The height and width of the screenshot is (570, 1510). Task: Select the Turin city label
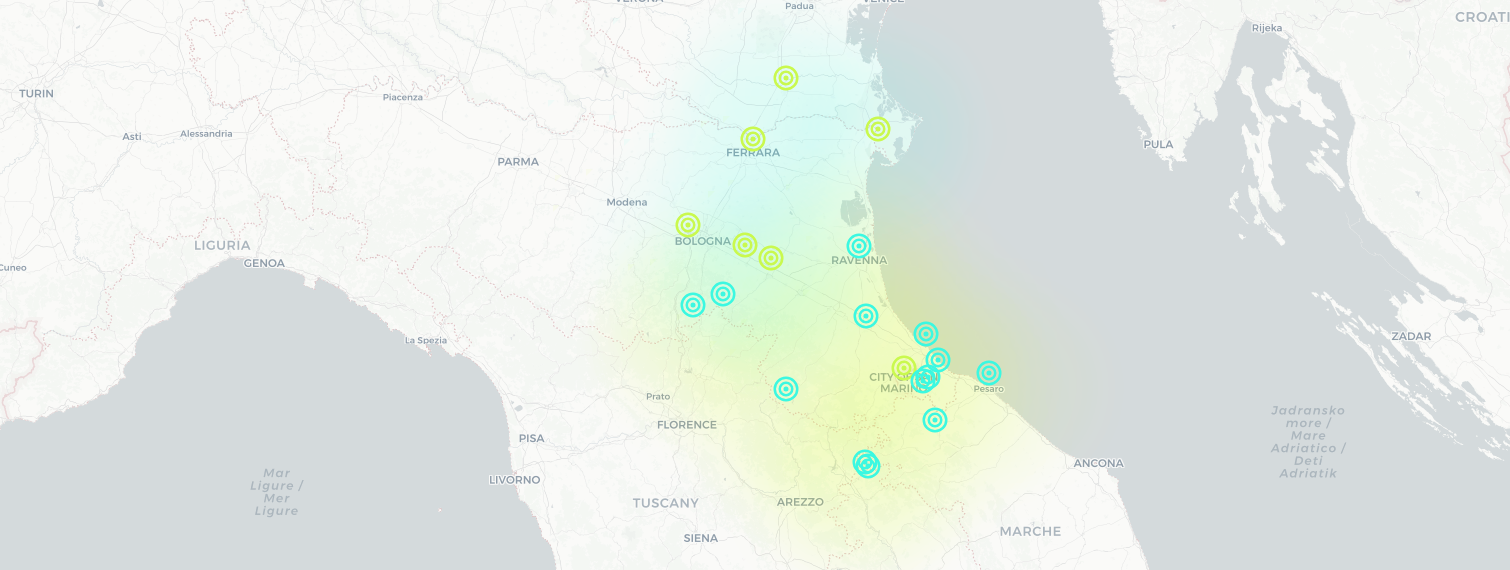tap(37, 94)
